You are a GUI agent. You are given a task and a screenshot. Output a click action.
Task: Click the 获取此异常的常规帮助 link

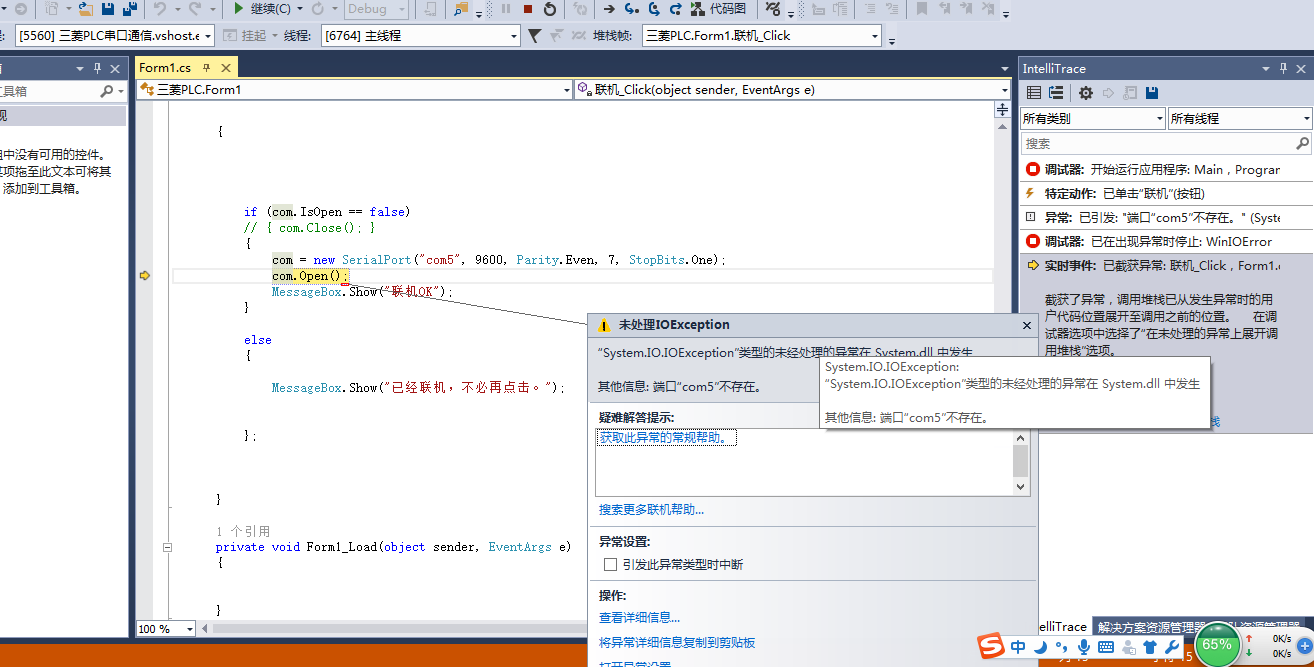pyautogui.click(x=667, y=438)
